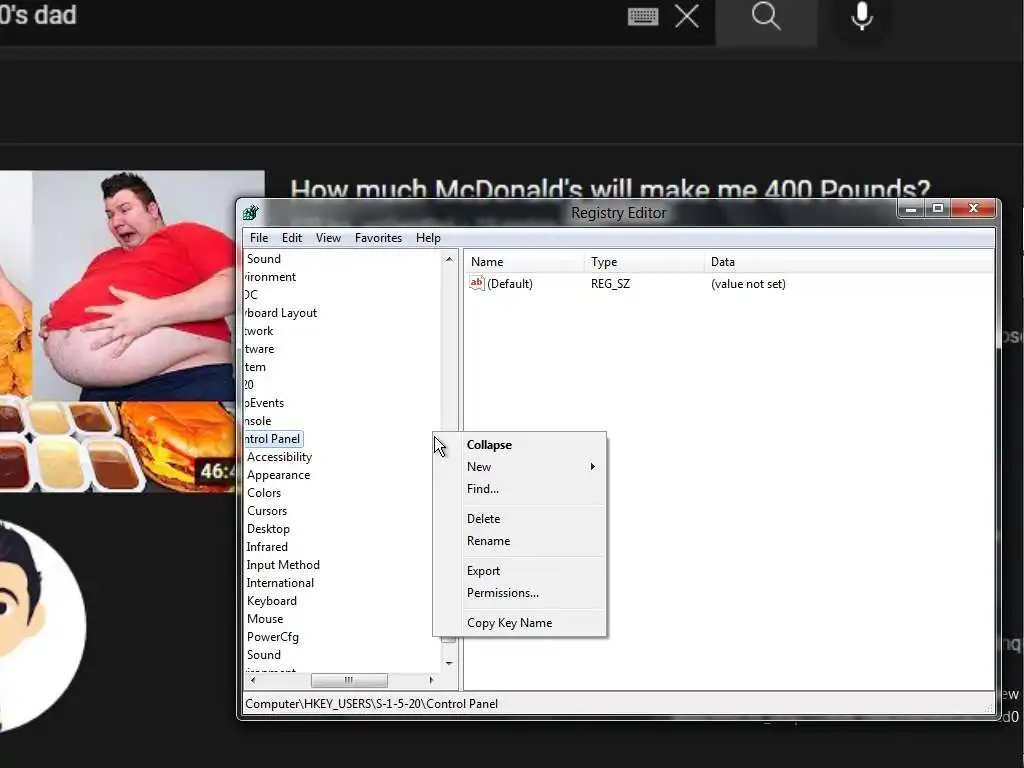Select the Sound key below PowerCfg
Screen dimensions: 1024x768
(x=263, y=654)
